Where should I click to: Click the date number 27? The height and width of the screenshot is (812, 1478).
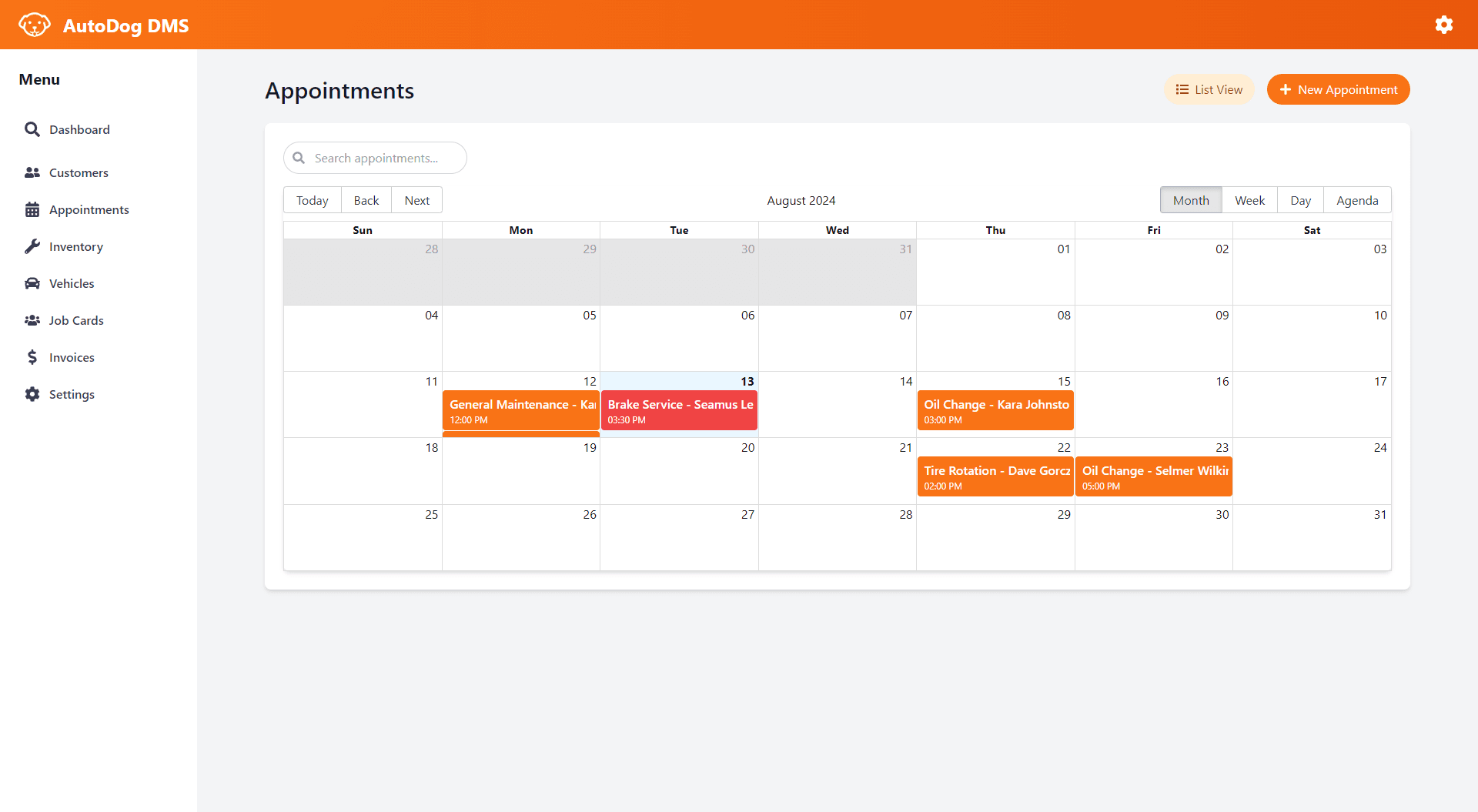tap(747, 514)
